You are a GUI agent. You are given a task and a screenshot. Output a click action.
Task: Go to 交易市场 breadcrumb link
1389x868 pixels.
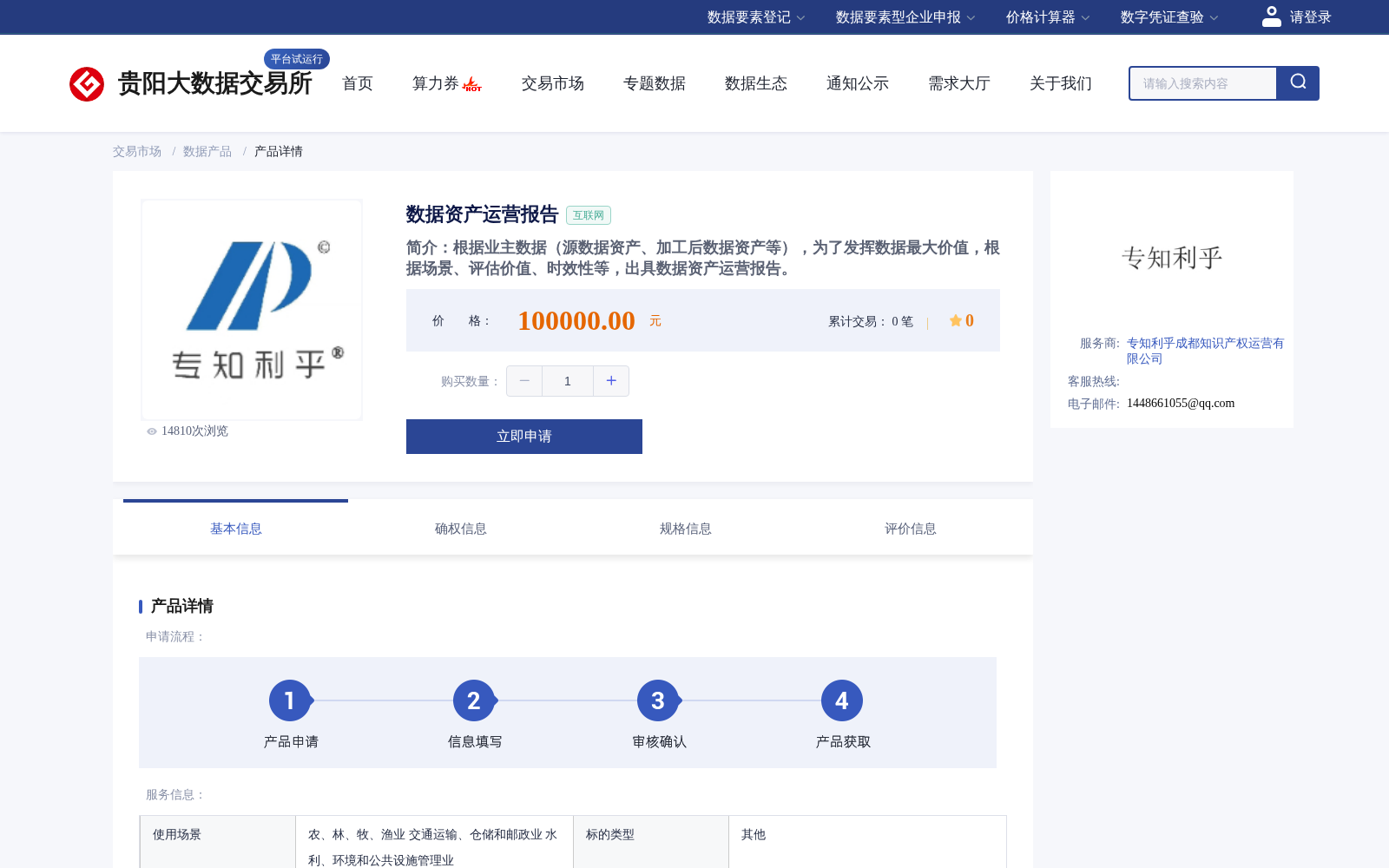click(x=136, y=151)
